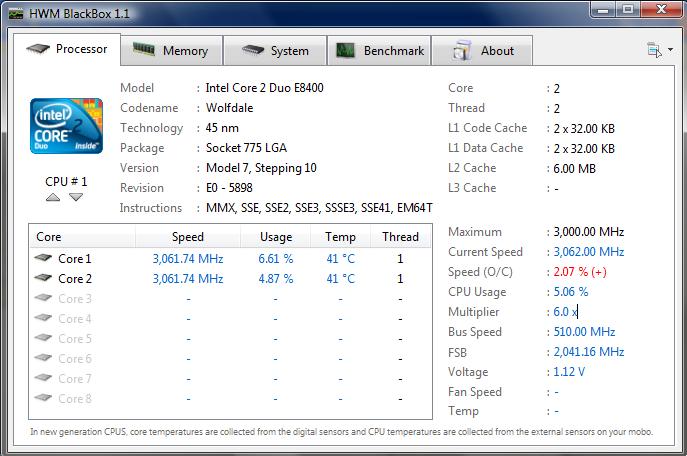Screen dimensions: 687x456
Task: Click the package value Socket 775 LGA
Action: pyautogui.click(x=246, y=148)
